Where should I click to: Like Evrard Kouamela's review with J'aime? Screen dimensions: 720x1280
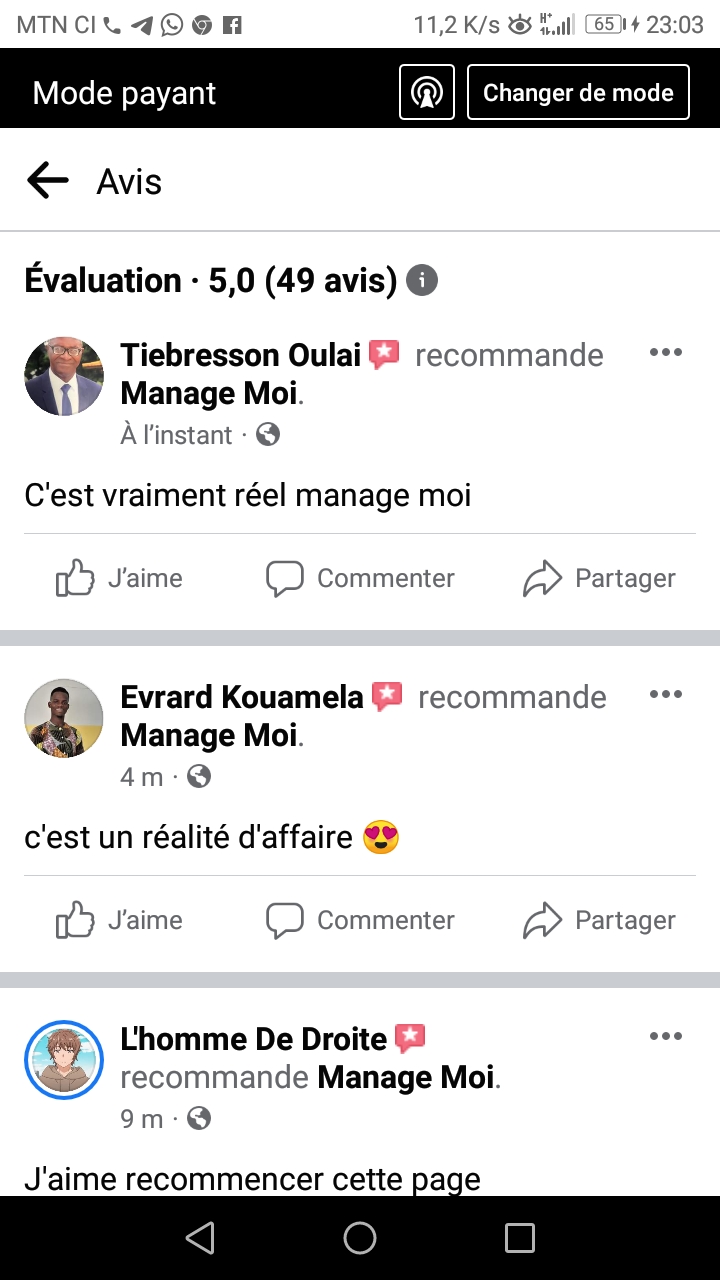pos(119,920)
